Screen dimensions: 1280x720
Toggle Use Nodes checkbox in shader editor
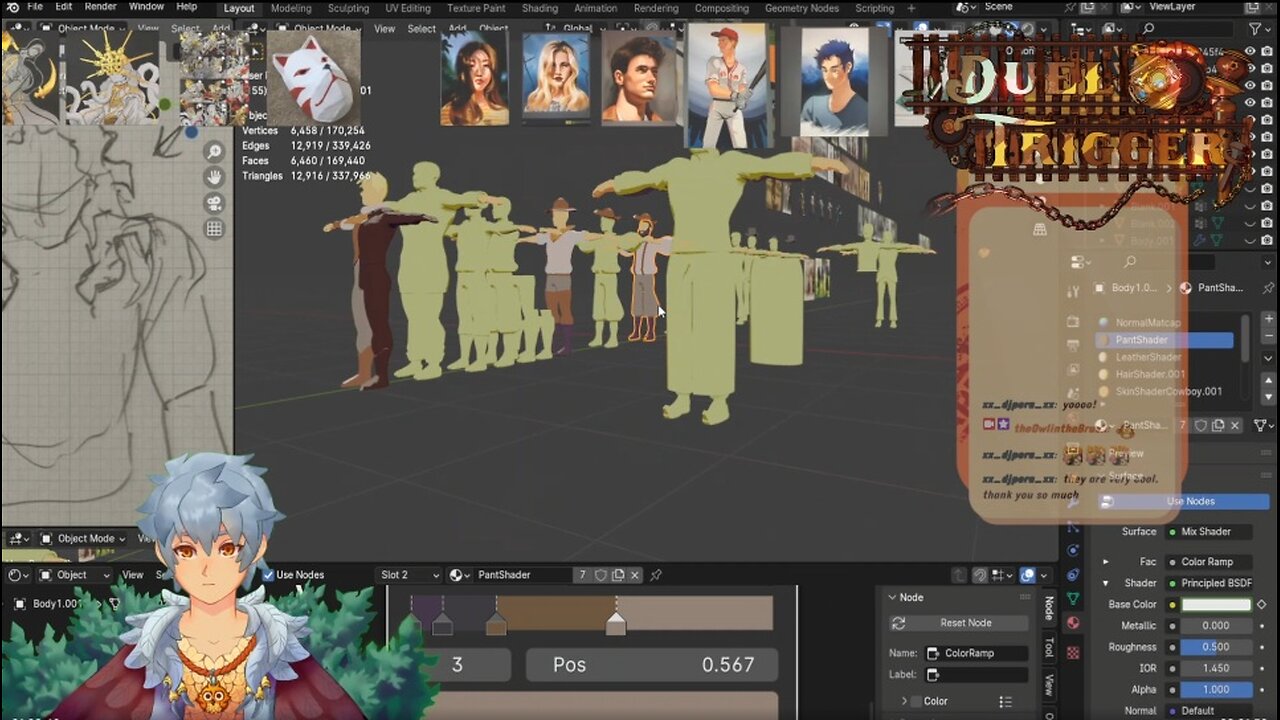(x=268, y=575)
